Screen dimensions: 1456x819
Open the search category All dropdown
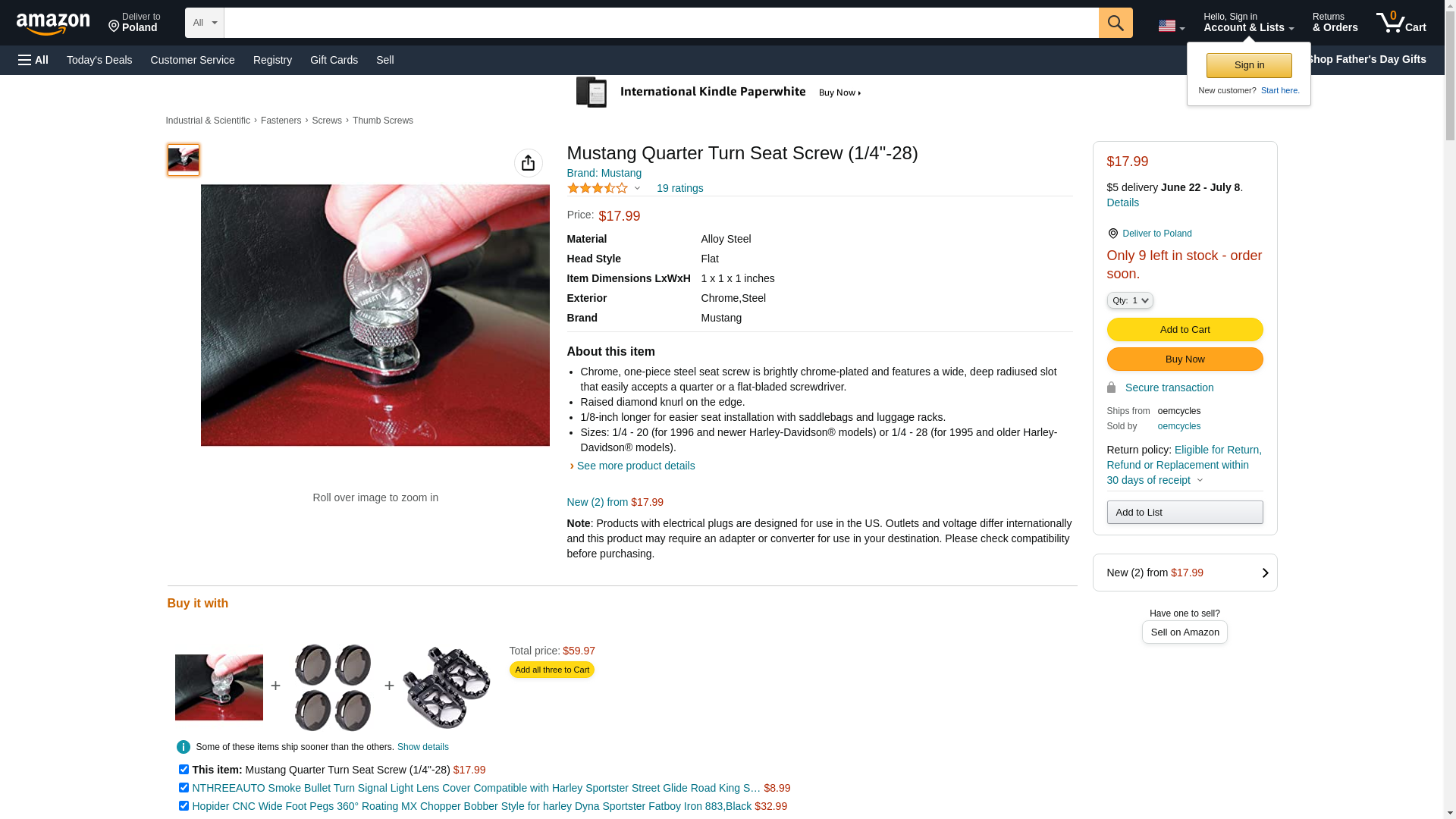[205, 23]
